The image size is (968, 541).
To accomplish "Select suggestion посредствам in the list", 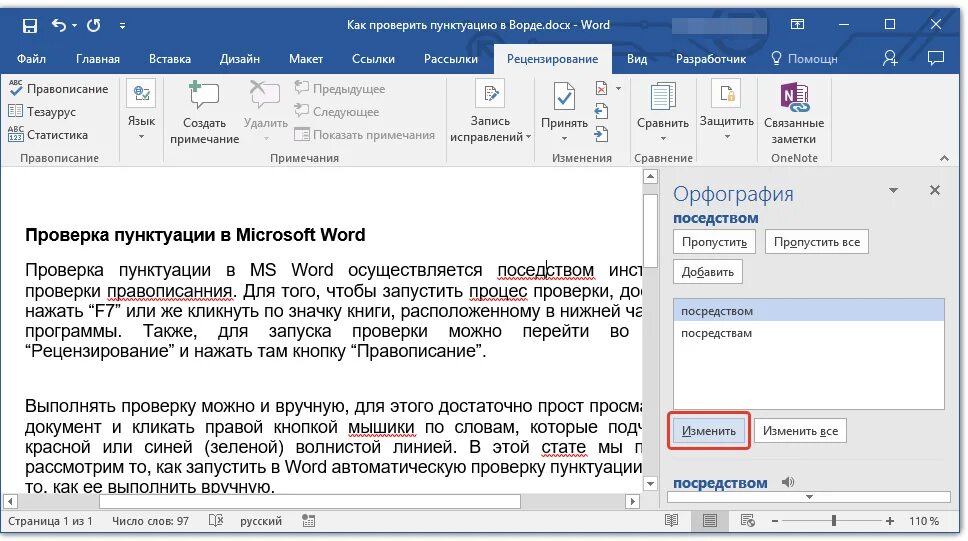I will 809,333.
